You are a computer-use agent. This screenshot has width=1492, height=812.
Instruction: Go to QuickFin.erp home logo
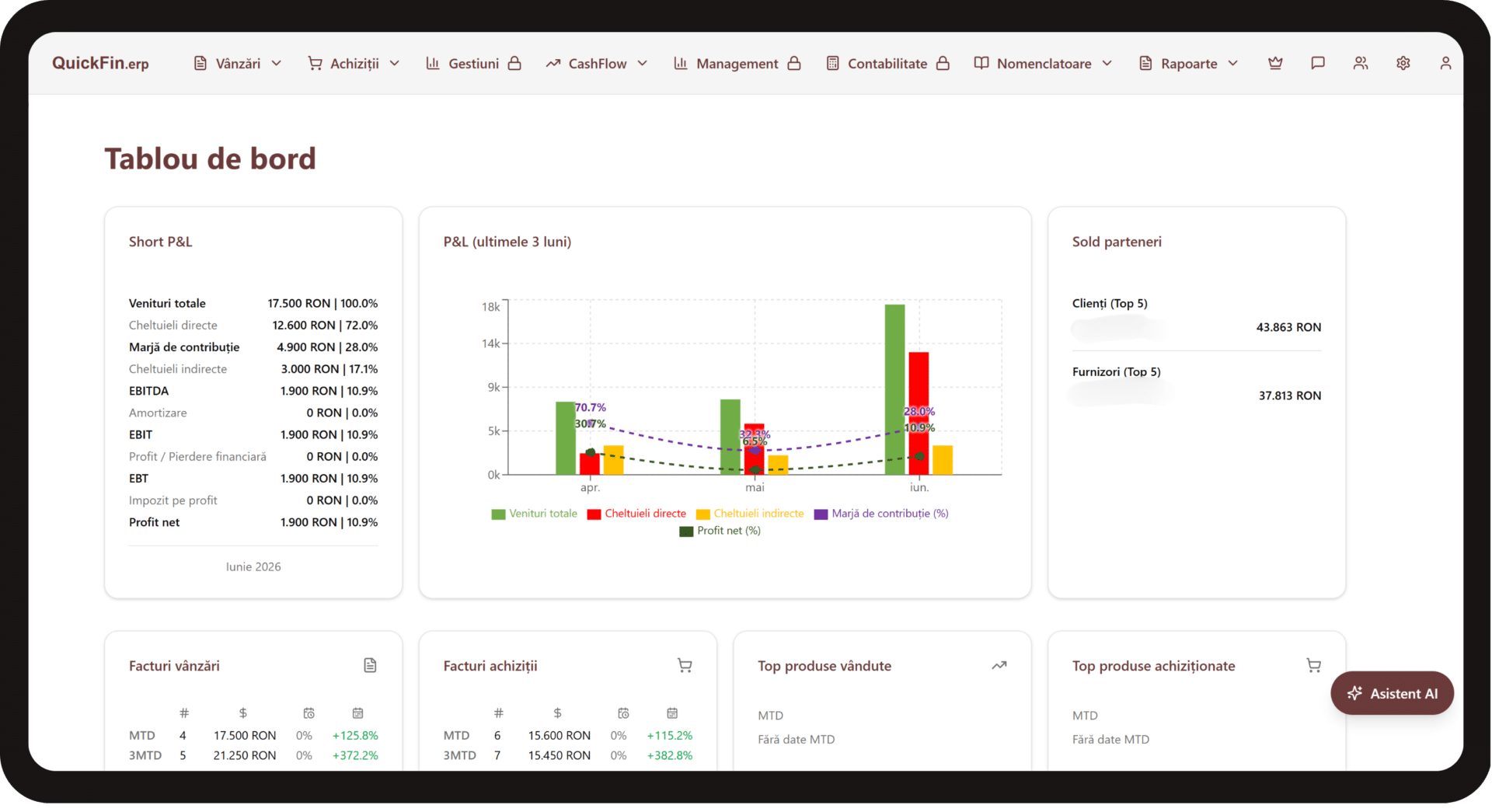[x=100, y=63]
